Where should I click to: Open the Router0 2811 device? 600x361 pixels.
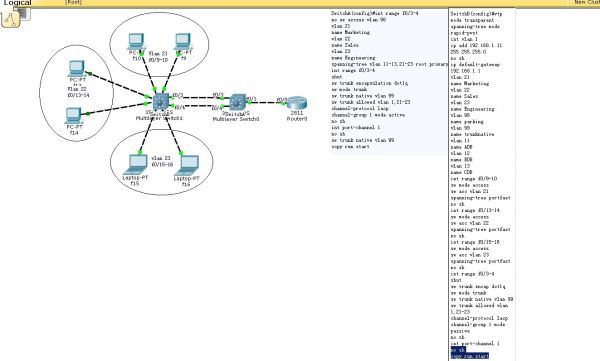click(297, 103)
